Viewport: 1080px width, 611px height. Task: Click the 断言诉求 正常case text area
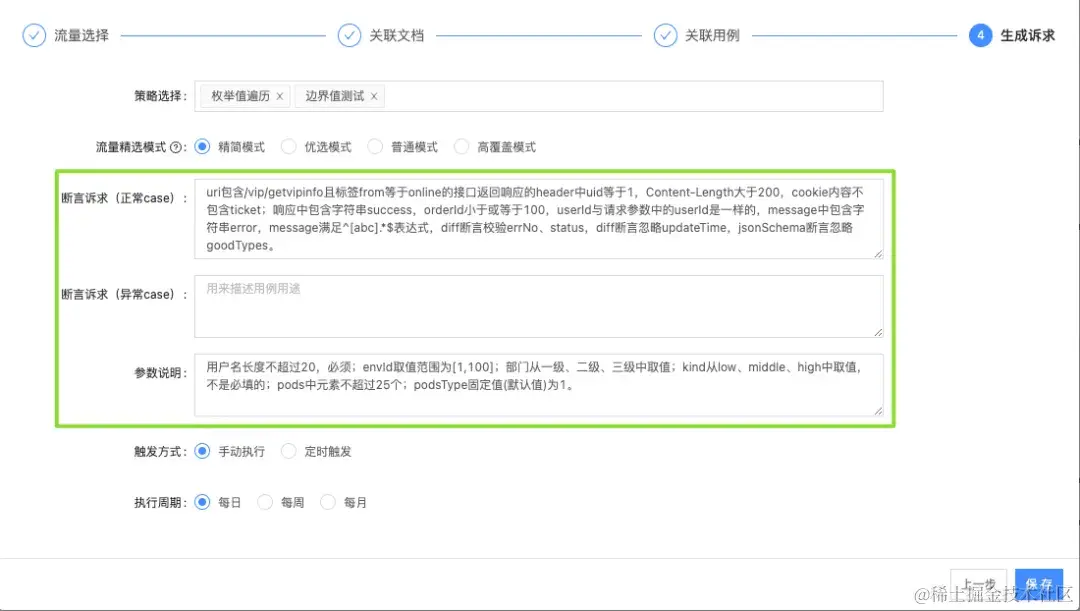pos(539,219)
